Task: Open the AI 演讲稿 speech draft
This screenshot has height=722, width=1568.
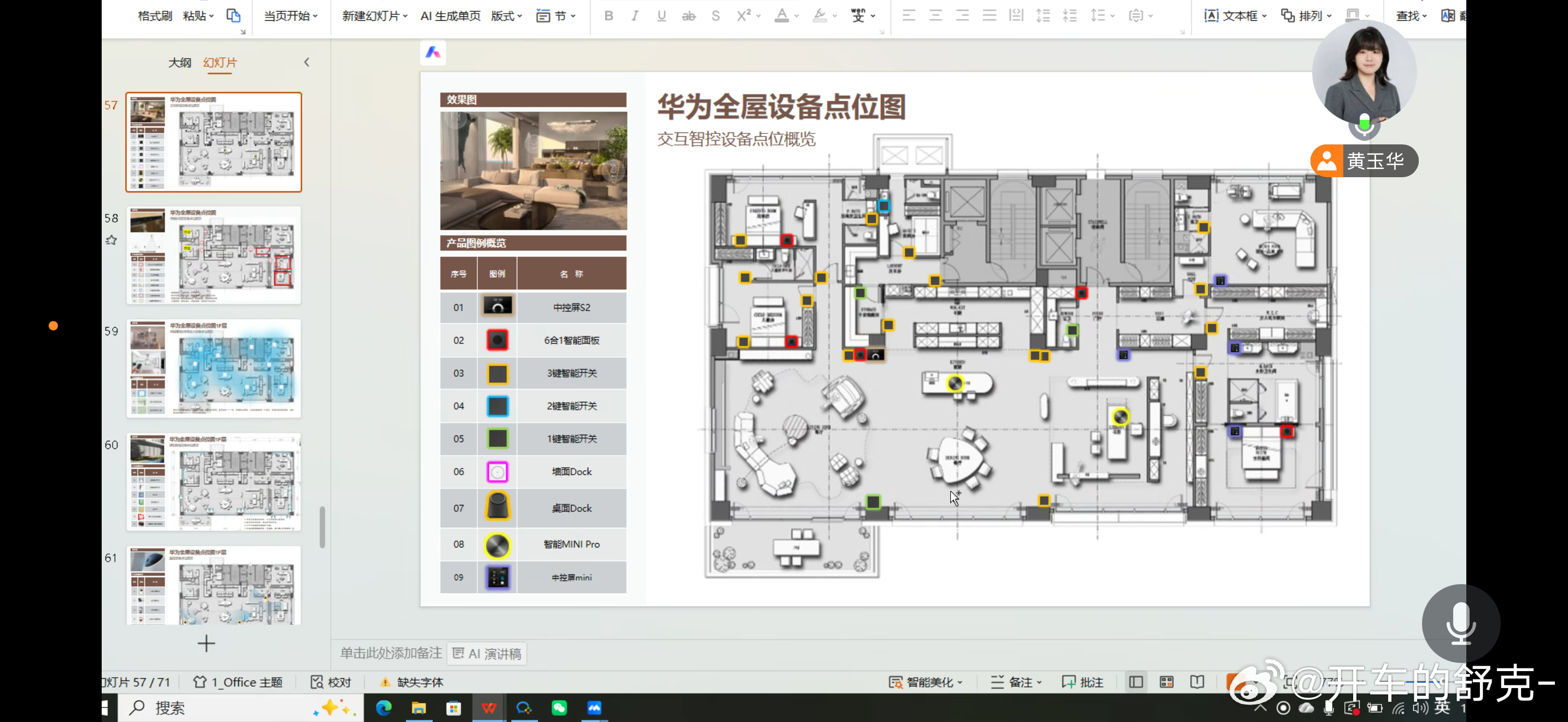Action: 487,653
